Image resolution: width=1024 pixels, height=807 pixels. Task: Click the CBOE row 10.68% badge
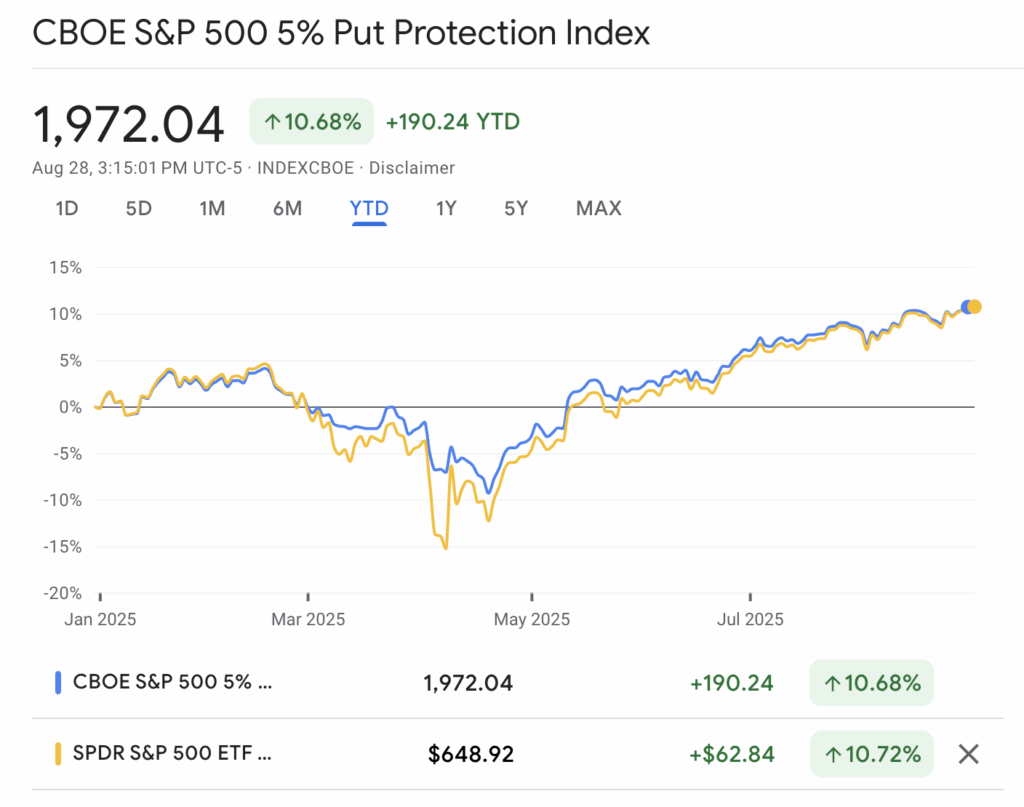pos(871,683)
